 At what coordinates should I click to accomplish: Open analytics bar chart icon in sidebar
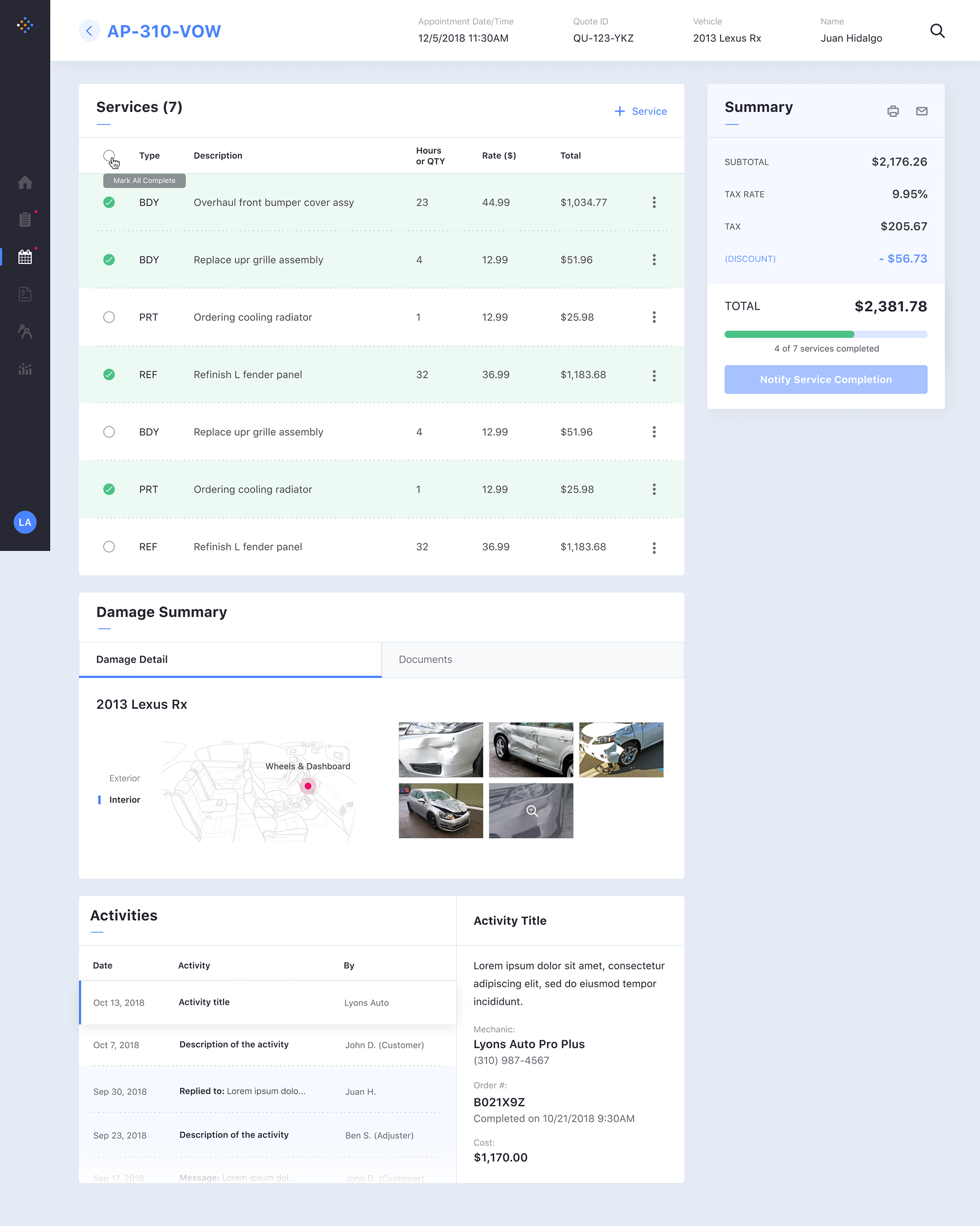coord(25,369)
